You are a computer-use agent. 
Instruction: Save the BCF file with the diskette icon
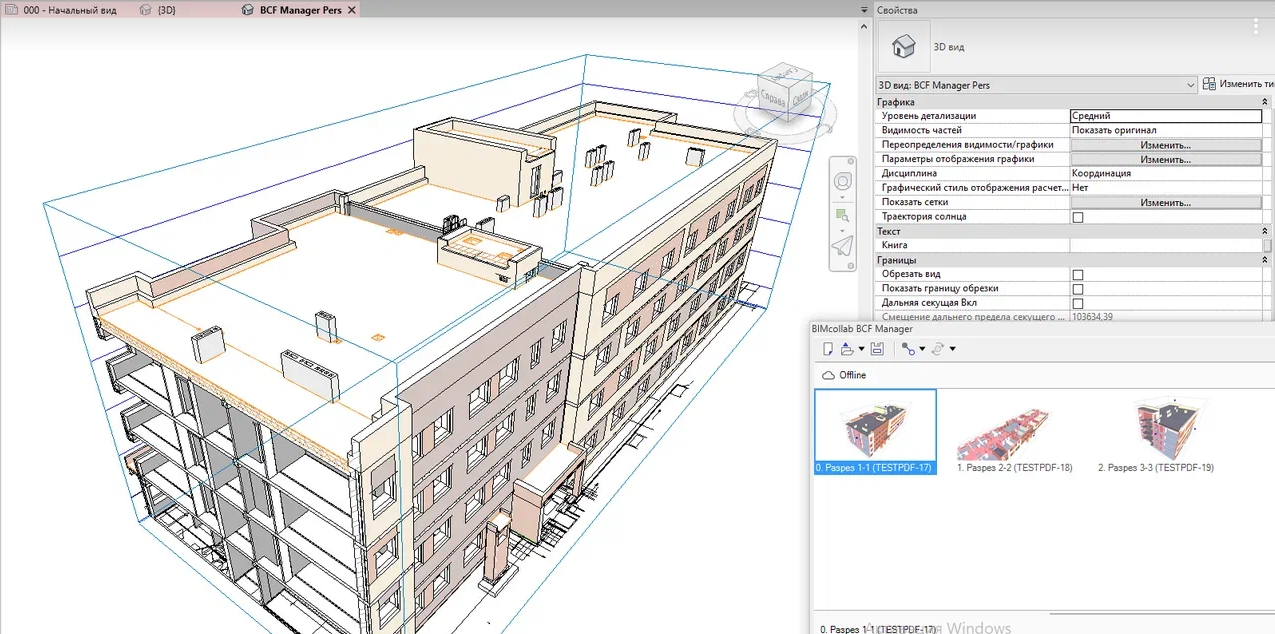(x=877, y=348)
